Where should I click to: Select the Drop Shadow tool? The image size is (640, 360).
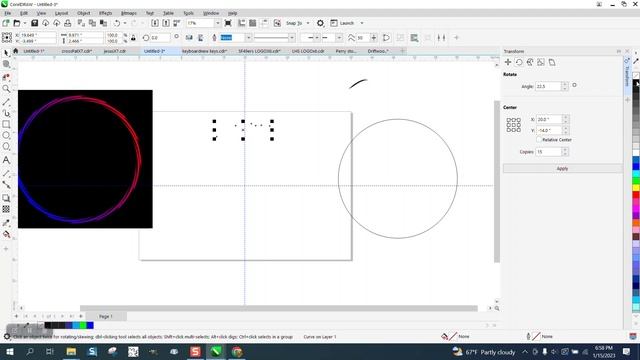[x=6, y=198]
